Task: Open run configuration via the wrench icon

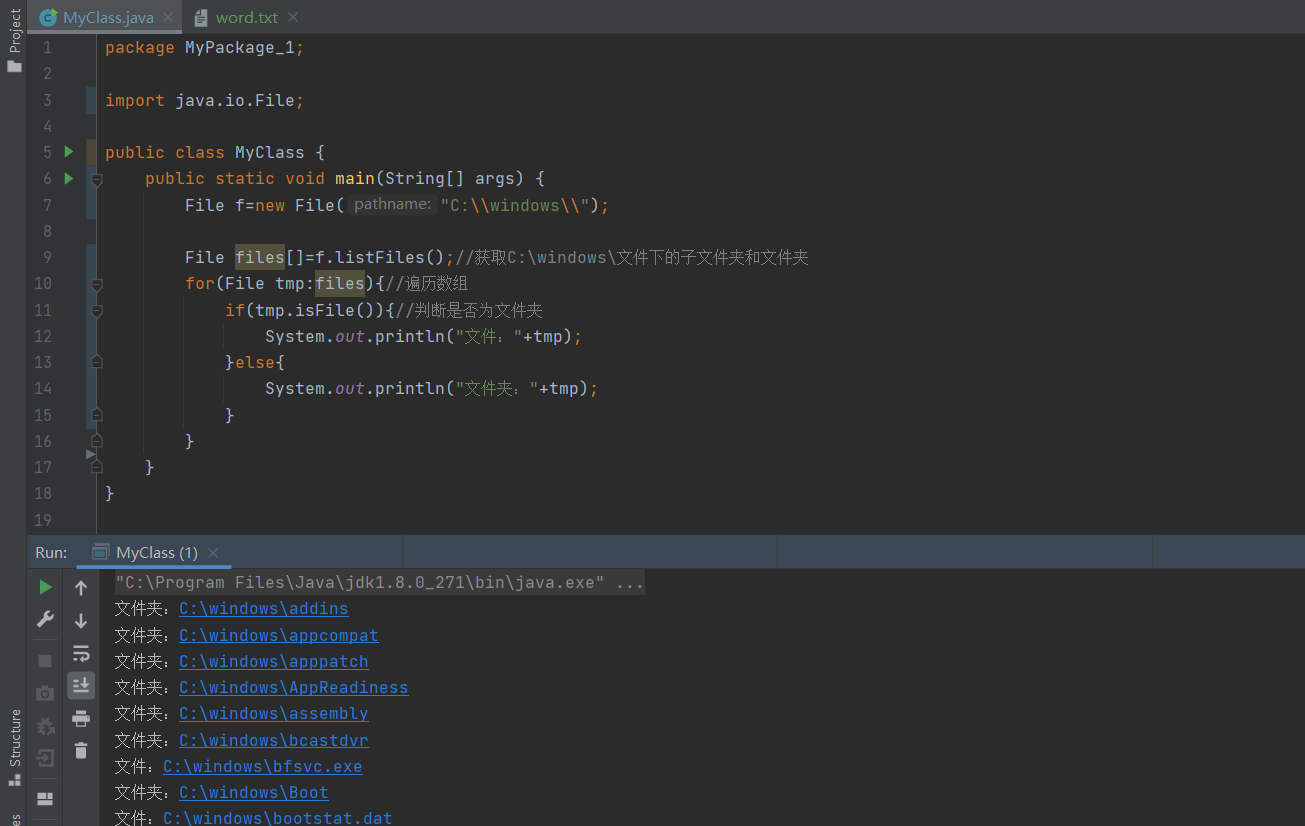Action: click(45, 619)
